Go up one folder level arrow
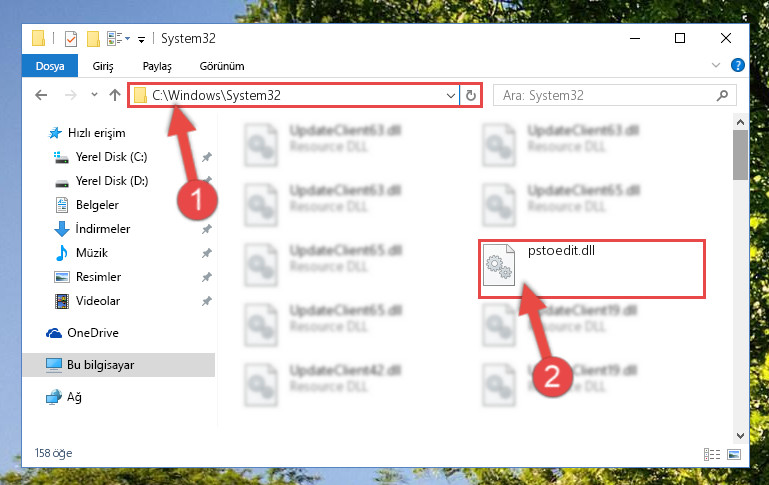769x485 pixels. coord(115,95)
